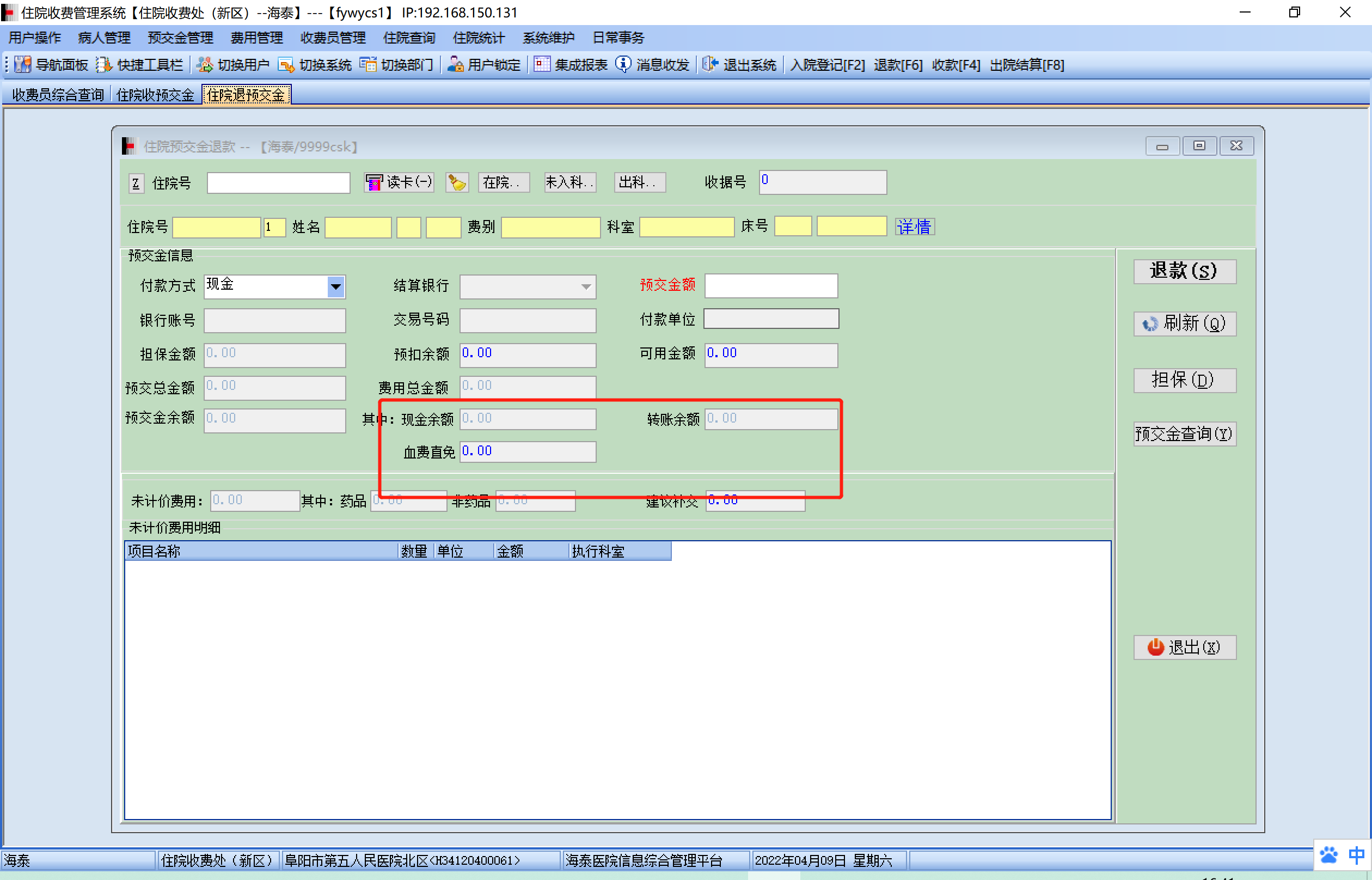Expand the payment method (付款方式) dropdown
The width and height of the screenshot is (1372, 880).
[x=336, y=286]
